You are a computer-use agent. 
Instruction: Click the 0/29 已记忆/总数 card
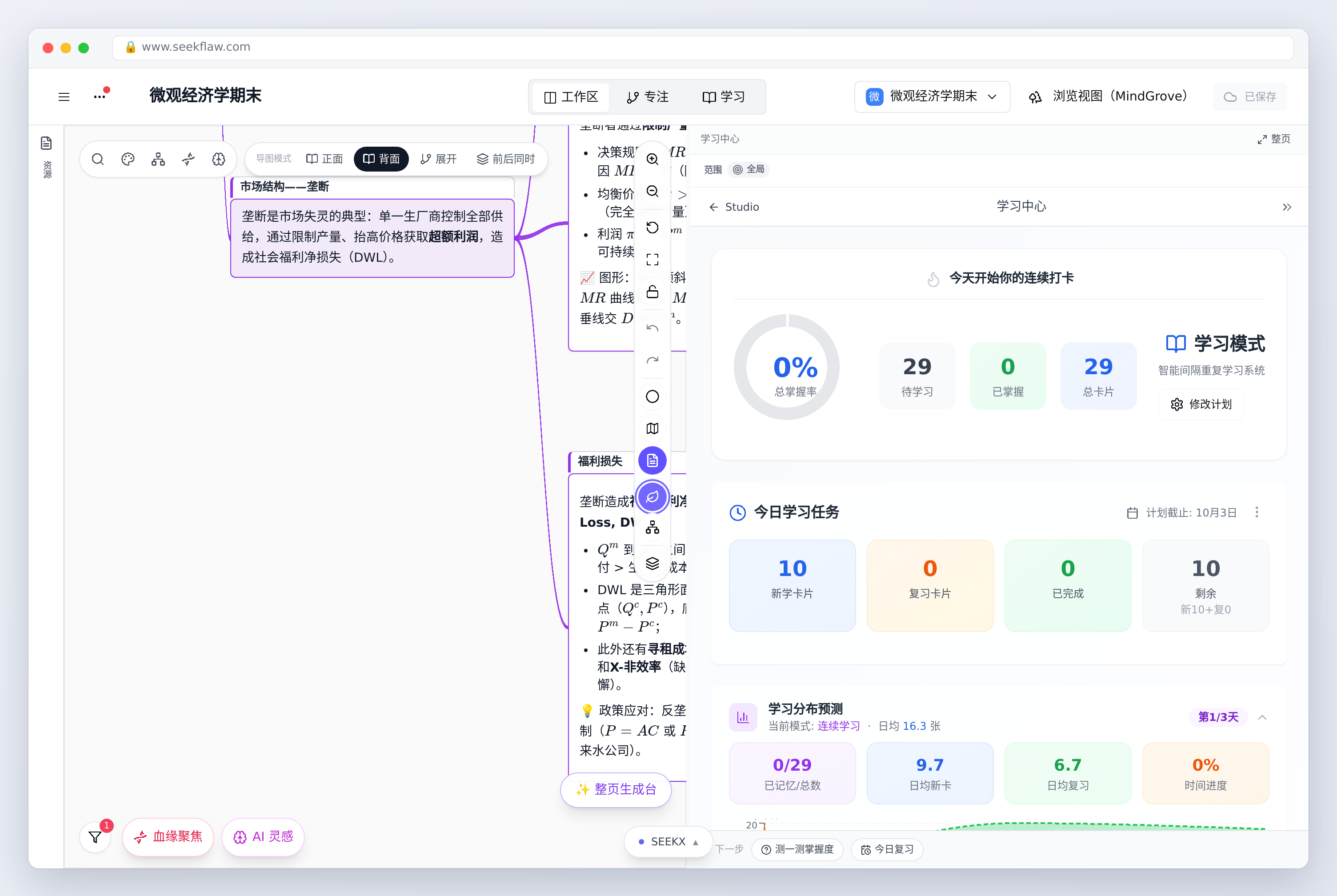[793, 774]
